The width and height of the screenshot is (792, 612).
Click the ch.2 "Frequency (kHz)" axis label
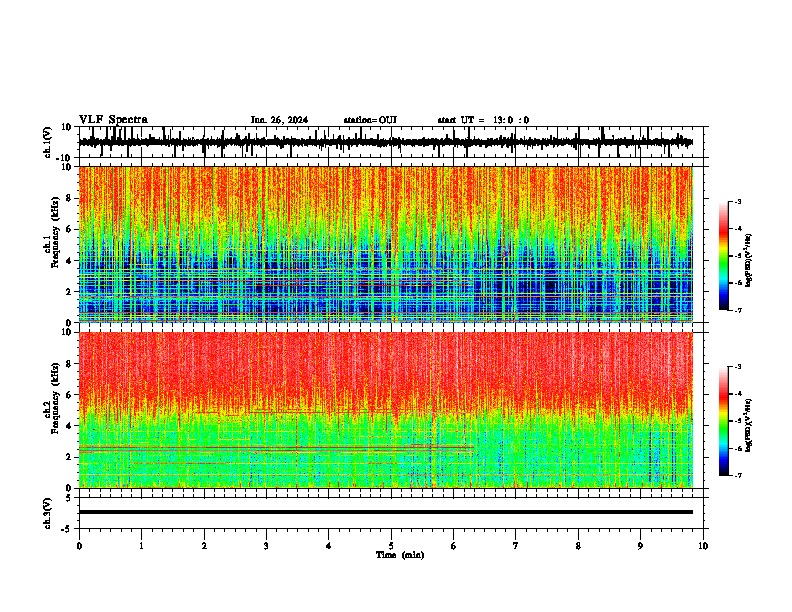coord(56,398)
